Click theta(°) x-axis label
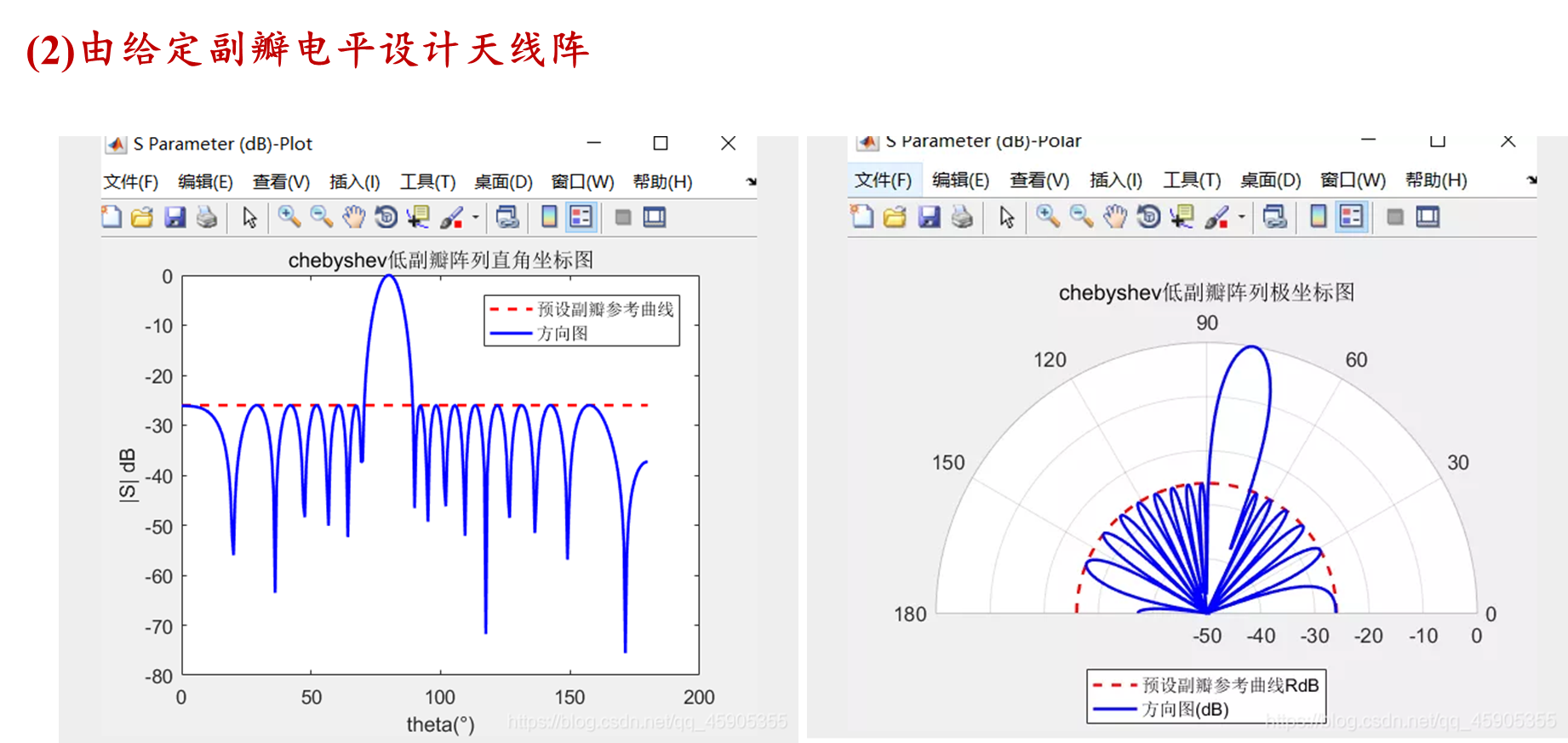Image resolution: width=1568 pixels, height=743 pixels. [440, 724]
